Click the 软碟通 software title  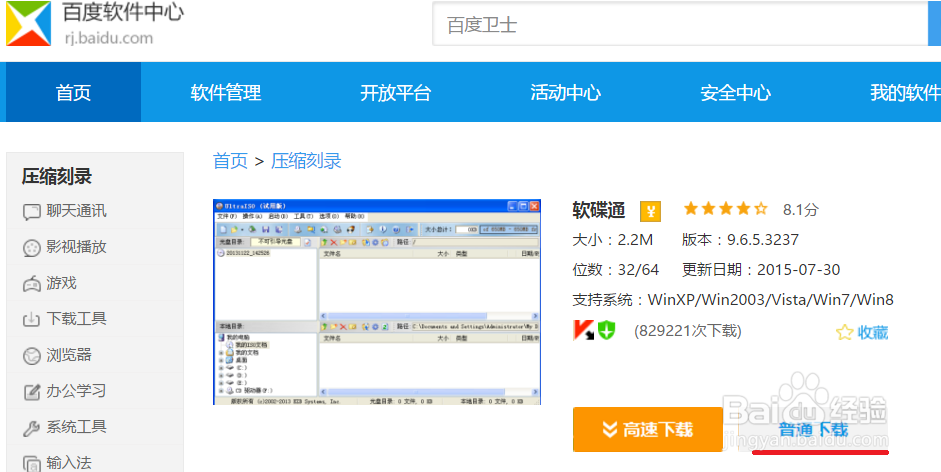(598, 210)
